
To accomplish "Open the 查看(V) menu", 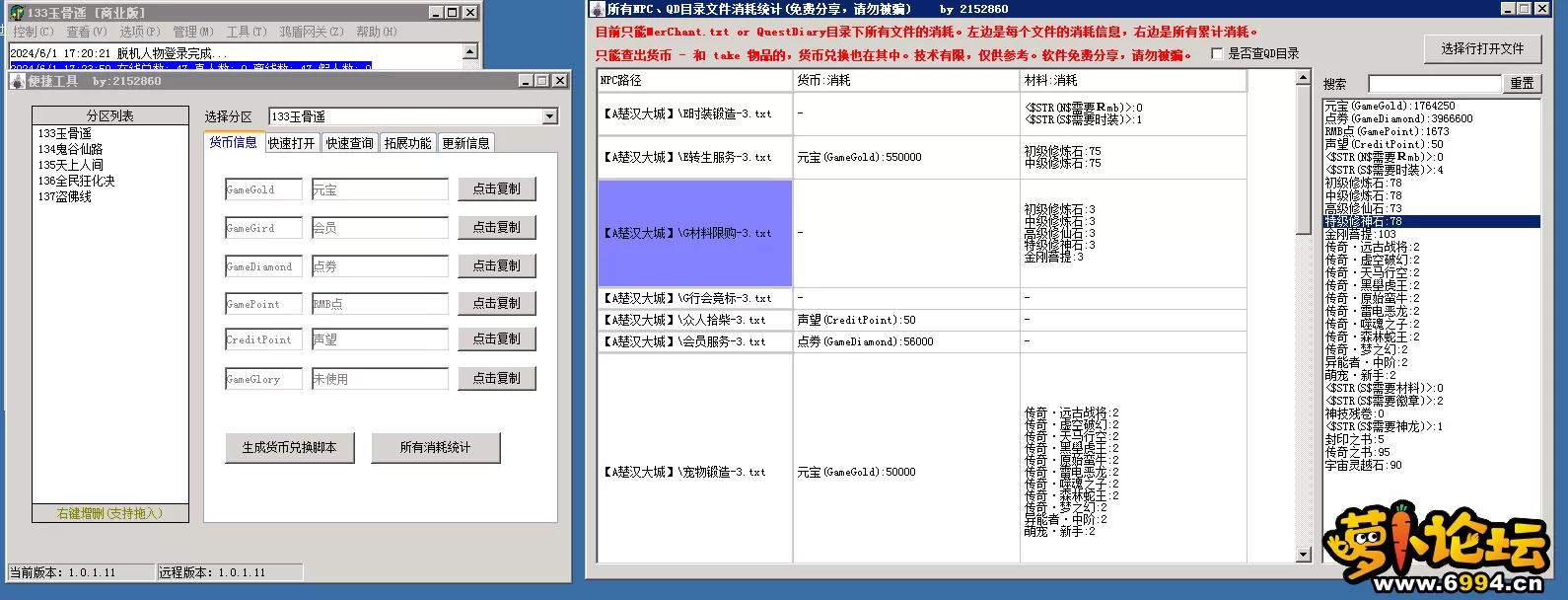I will click(x=87, y=32).
